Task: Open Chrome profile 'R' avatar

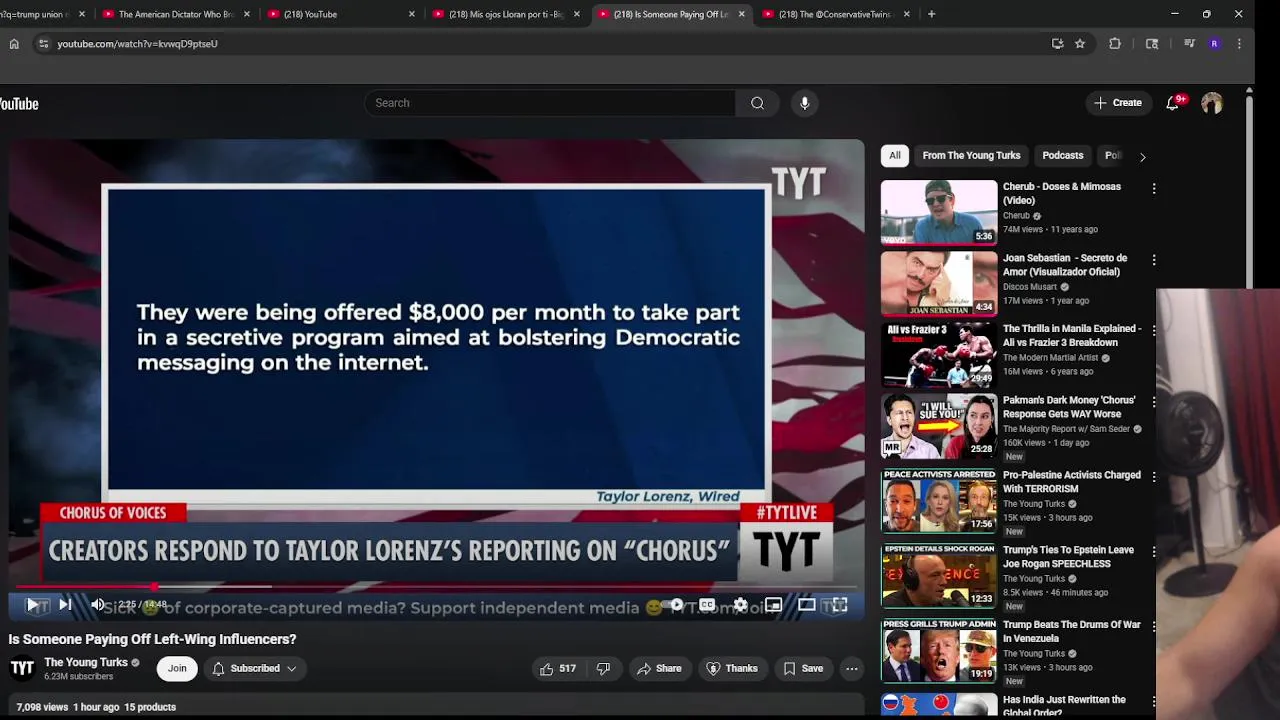Action: pos(1214,44)
